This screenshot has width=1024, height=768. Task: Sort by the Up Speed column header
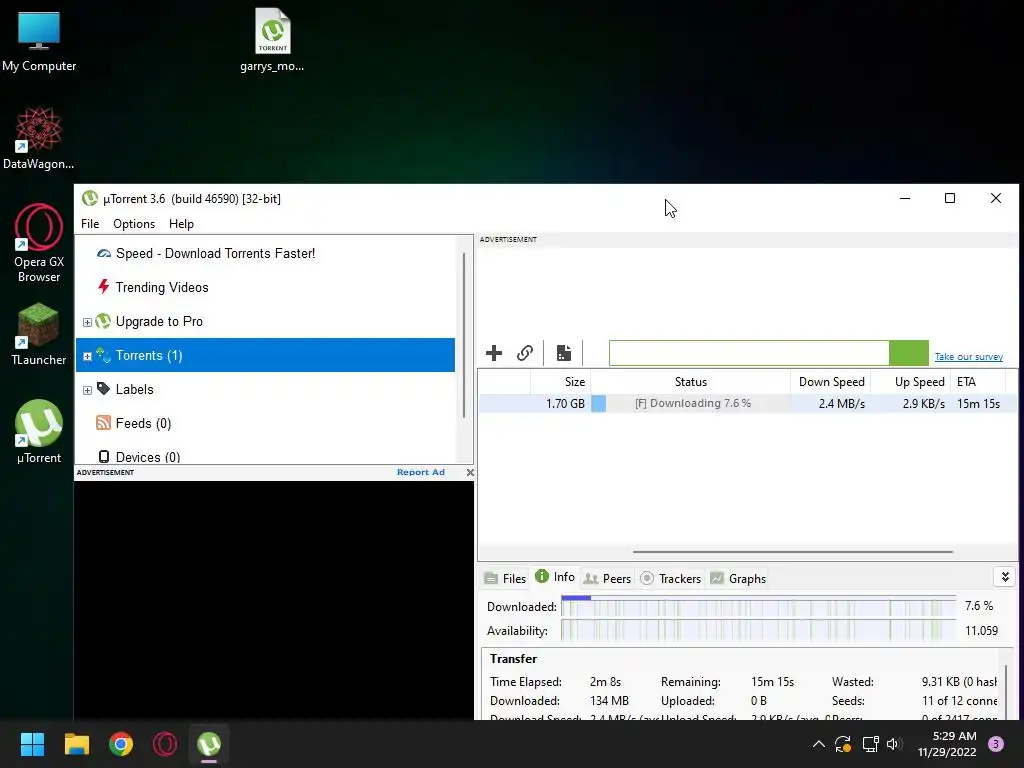(x=910, y=382)
